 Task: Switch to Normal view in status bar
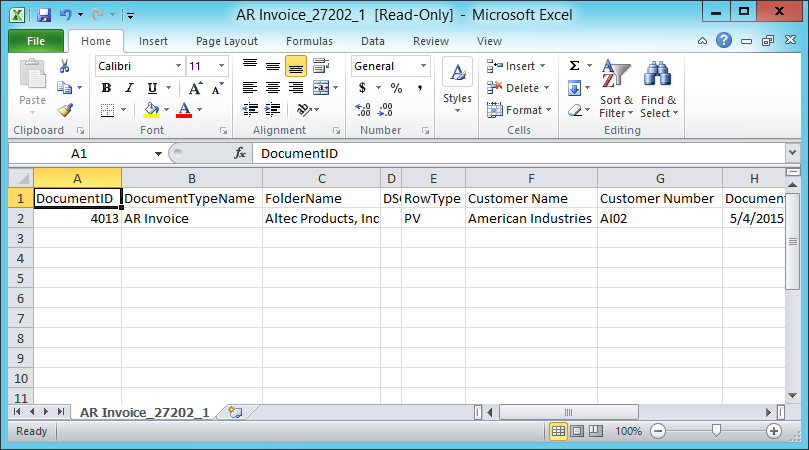[x=558, y=431]
